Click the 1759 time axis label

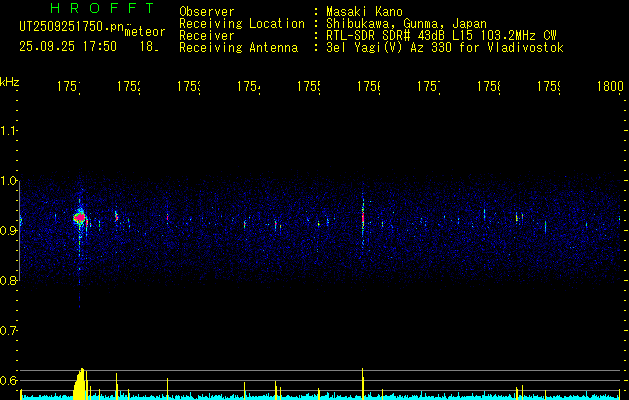[549, 86]
